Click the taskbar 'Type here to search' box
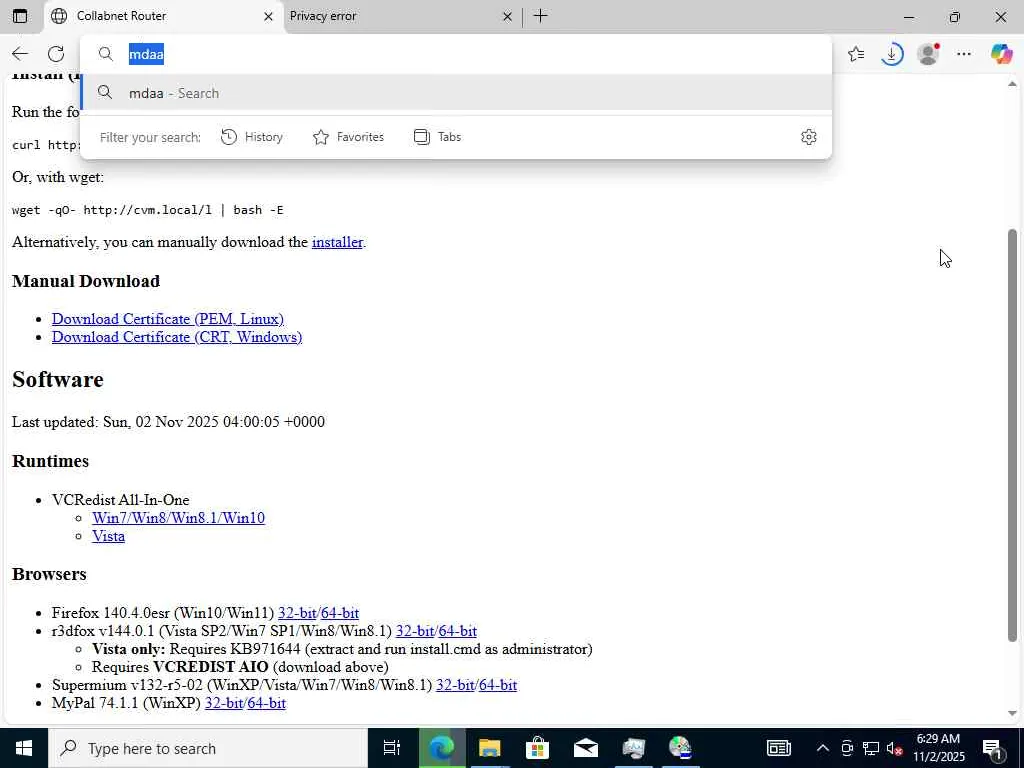Viewport: 1024px width, 768px height. 208,748
